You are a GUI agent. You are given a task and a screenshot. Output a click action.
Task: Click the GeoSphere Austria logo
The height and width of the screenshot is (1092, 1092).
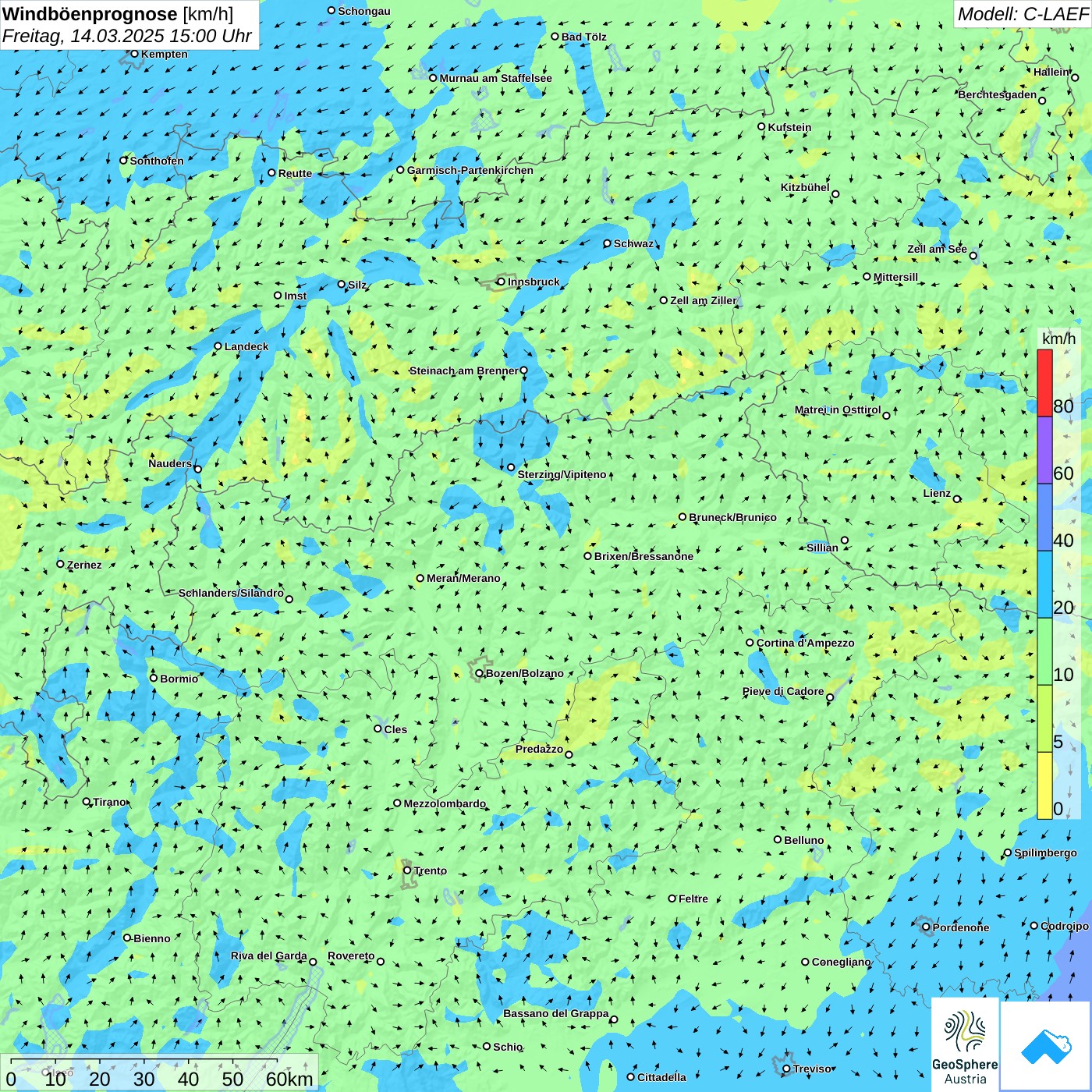tap(965, 1044)
